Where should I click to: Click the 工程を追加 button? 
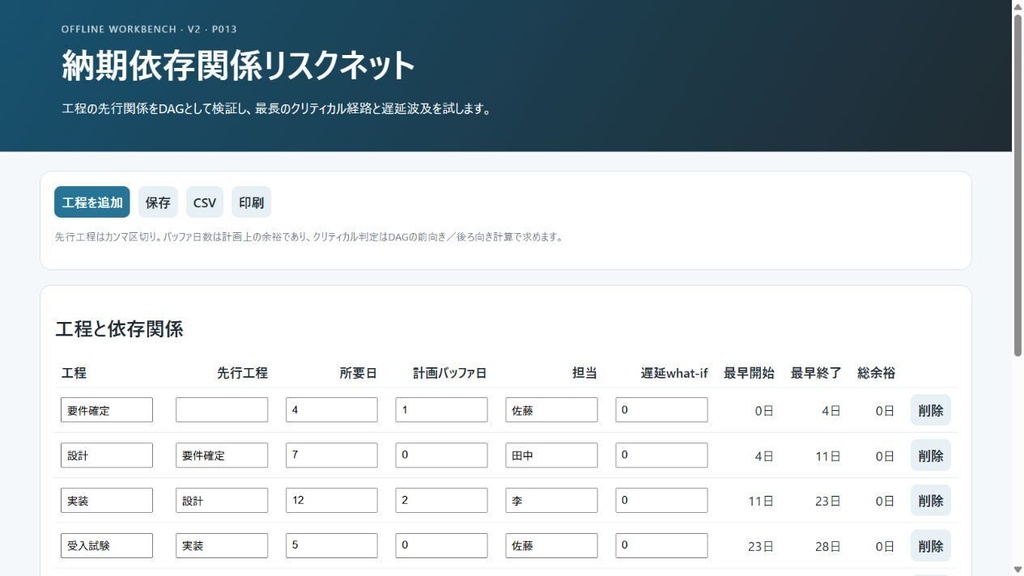click(92, 202)
